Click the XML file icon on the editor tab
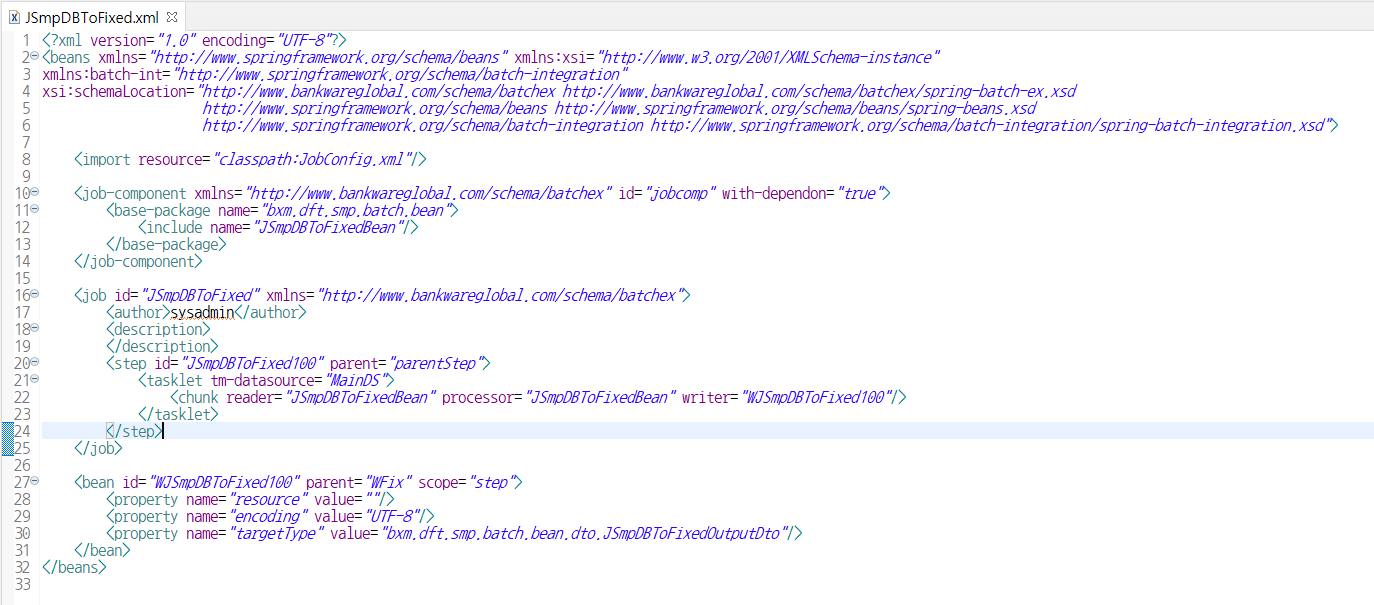Image resolution: width=1374 pixels, height=605 pixels. pyautogui.click(x=13, y=16)
